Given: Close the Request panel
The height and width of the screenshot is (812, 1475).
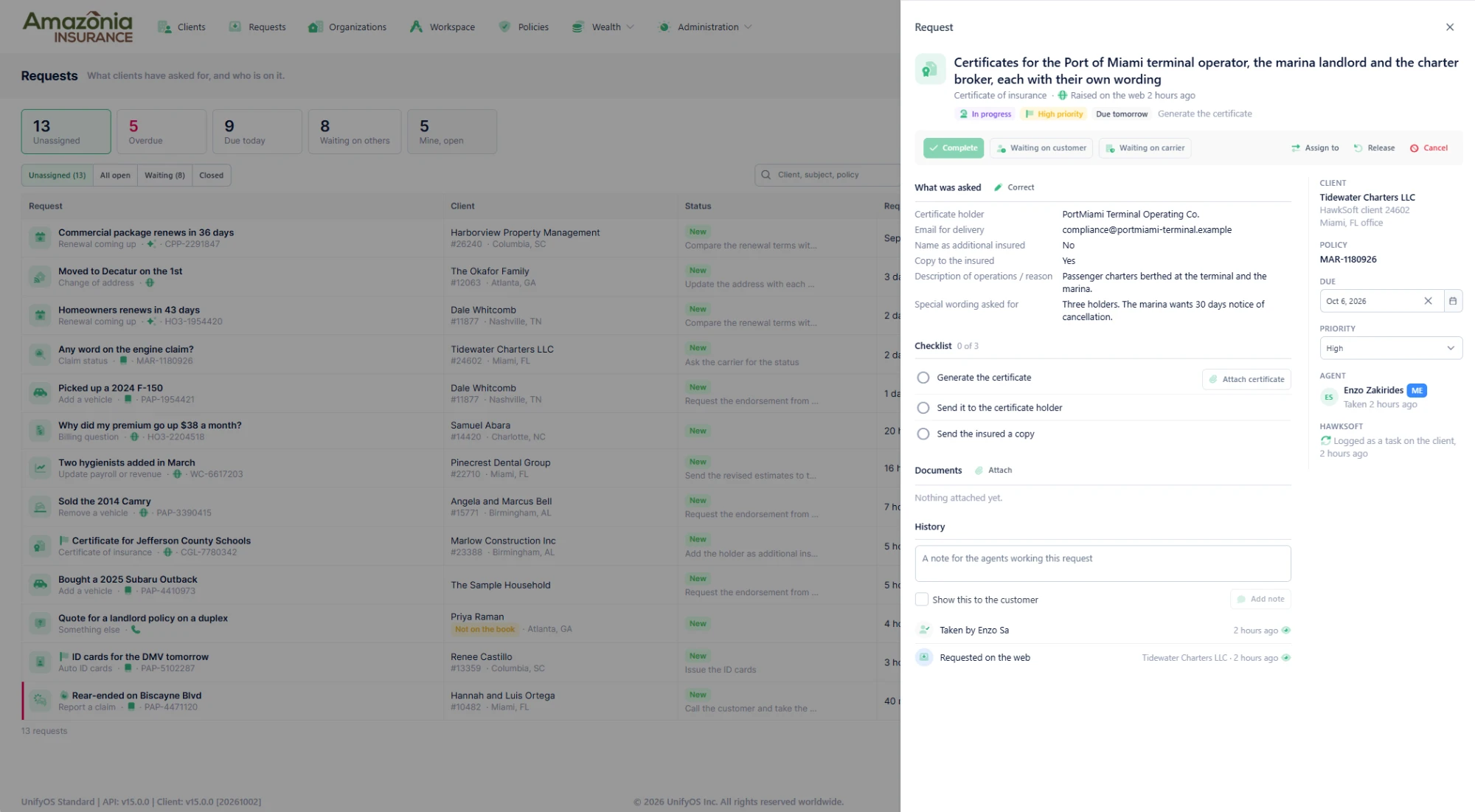Looking at the screenshot, I should click(1450, 27).
